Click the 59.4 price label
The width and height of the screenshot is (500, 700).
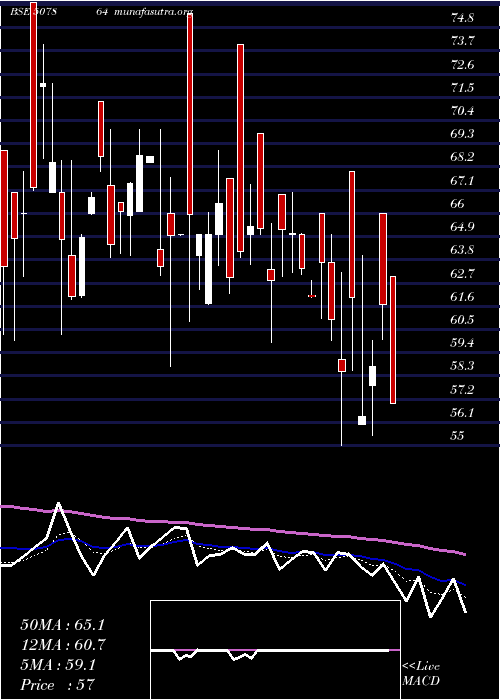(462, 343)
